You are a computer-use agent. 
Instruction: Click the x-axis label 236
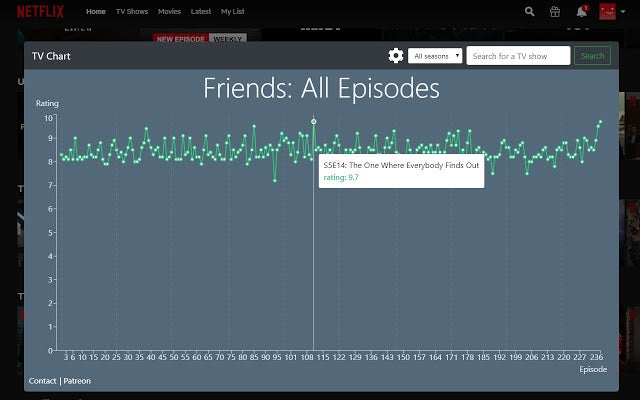(596, 357)
